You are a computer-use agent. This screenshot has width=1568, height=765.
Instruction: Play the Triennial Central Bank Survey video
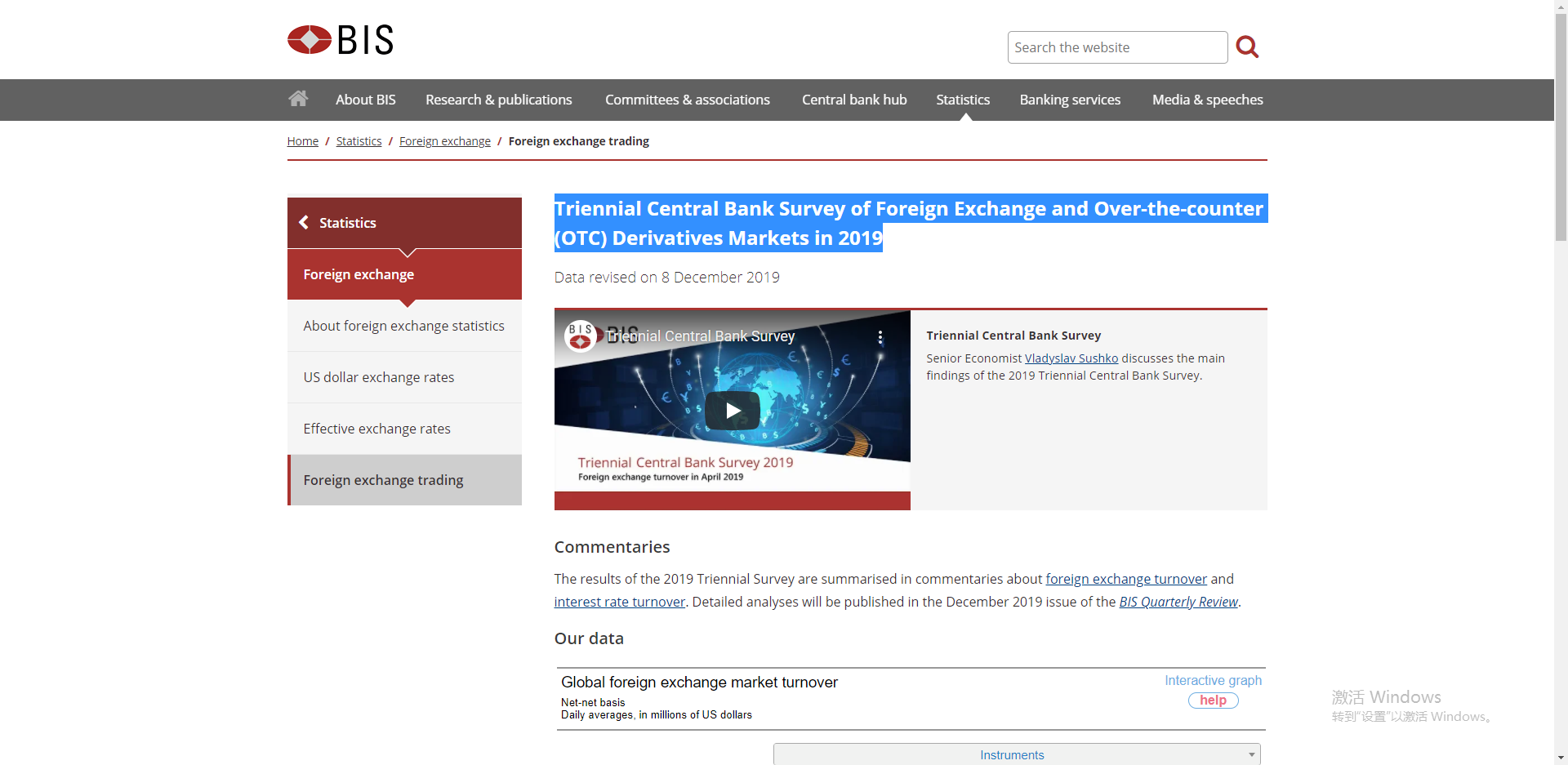tap(732, 410)
